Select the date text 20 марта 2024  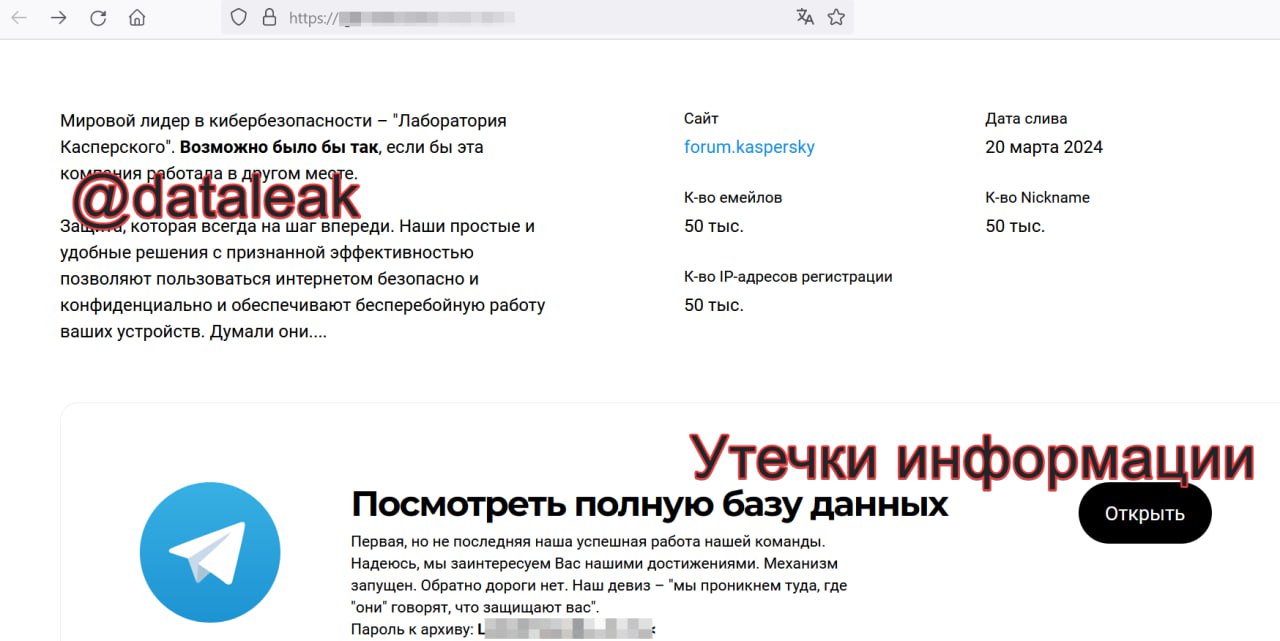click(x=1044, y=147)
